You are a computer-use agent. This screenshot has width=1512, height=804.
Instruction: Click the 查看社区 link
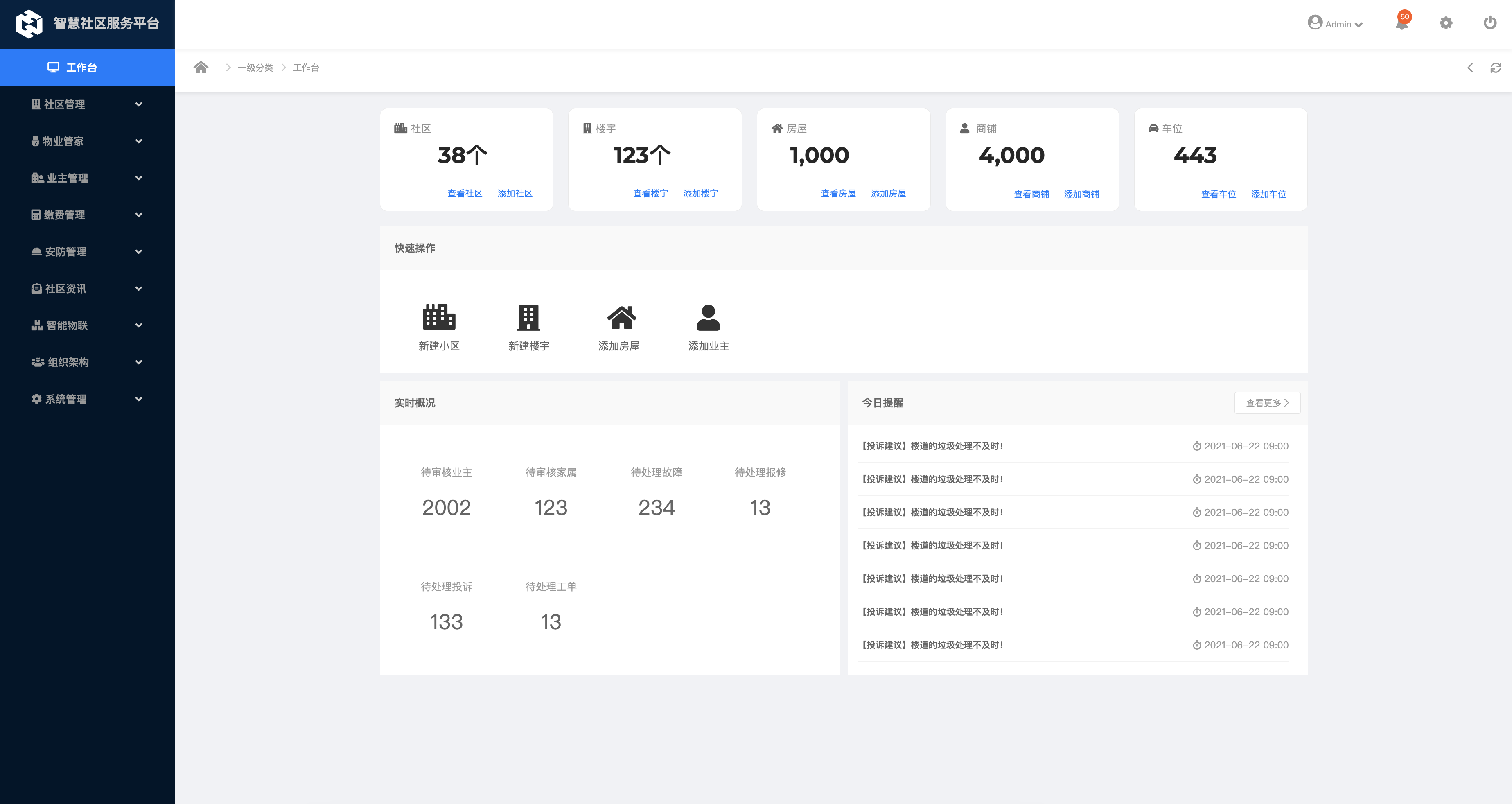coord(464,193)
